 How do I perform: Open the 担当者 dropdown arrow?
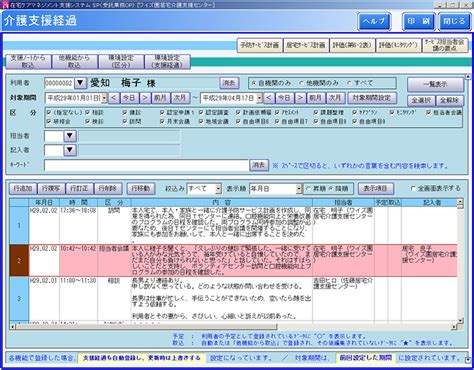click(x=70, y=136)
